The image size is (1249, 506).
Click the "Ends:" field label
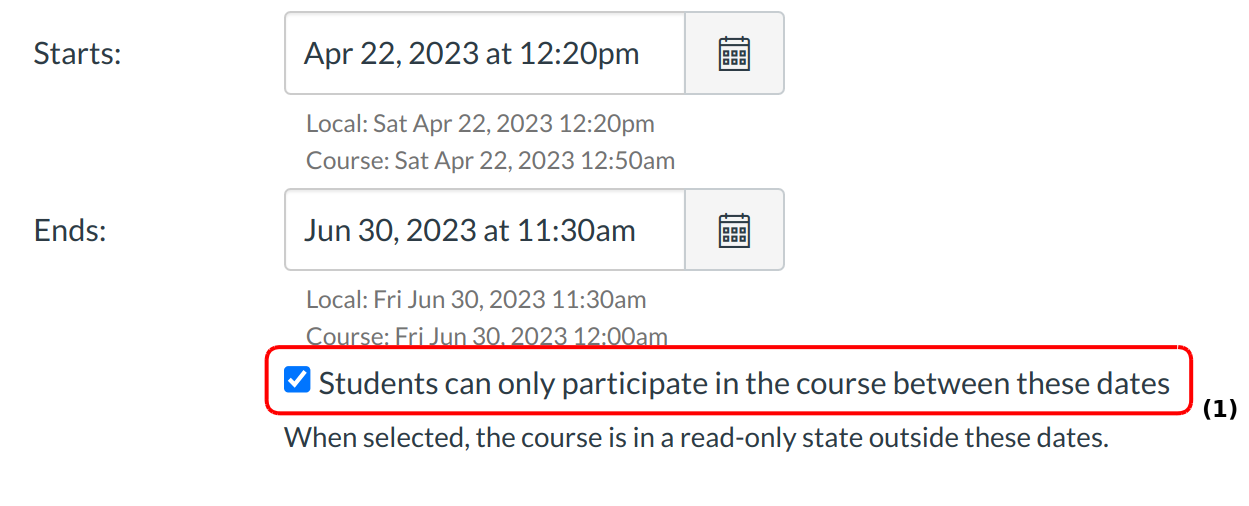point(70,230)
